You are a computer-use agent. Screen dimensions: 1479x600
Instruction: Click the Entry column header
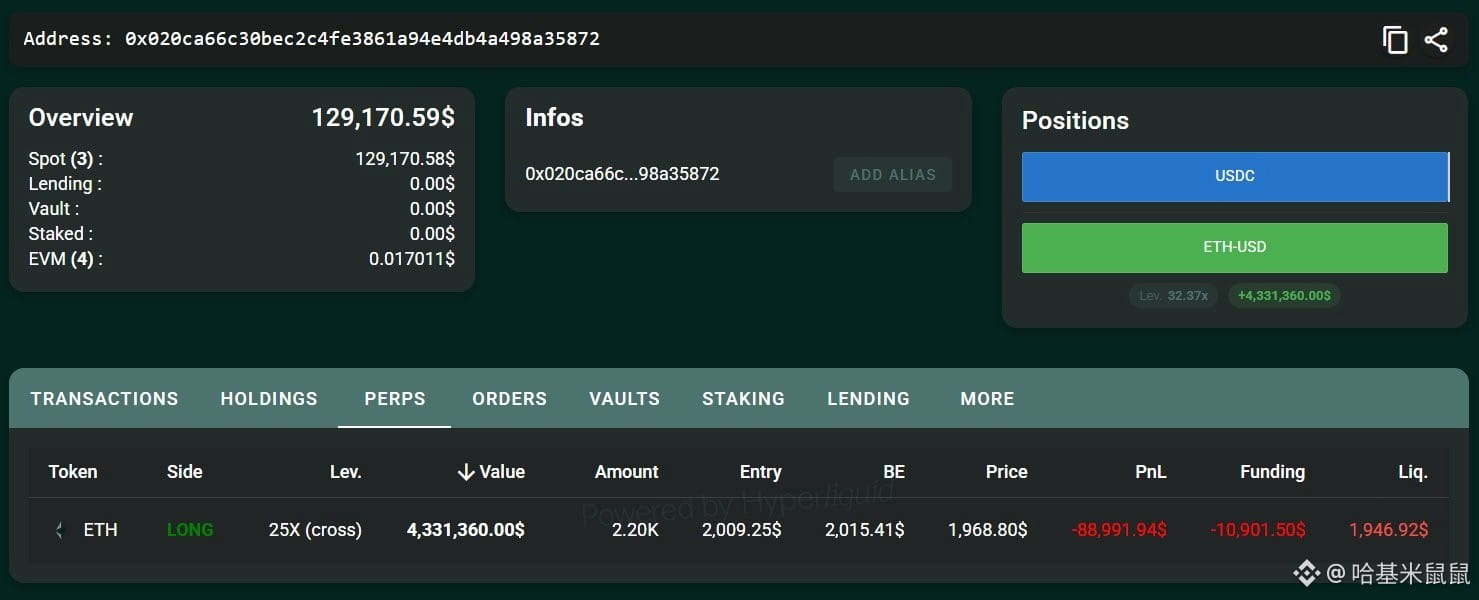point(761,472)
